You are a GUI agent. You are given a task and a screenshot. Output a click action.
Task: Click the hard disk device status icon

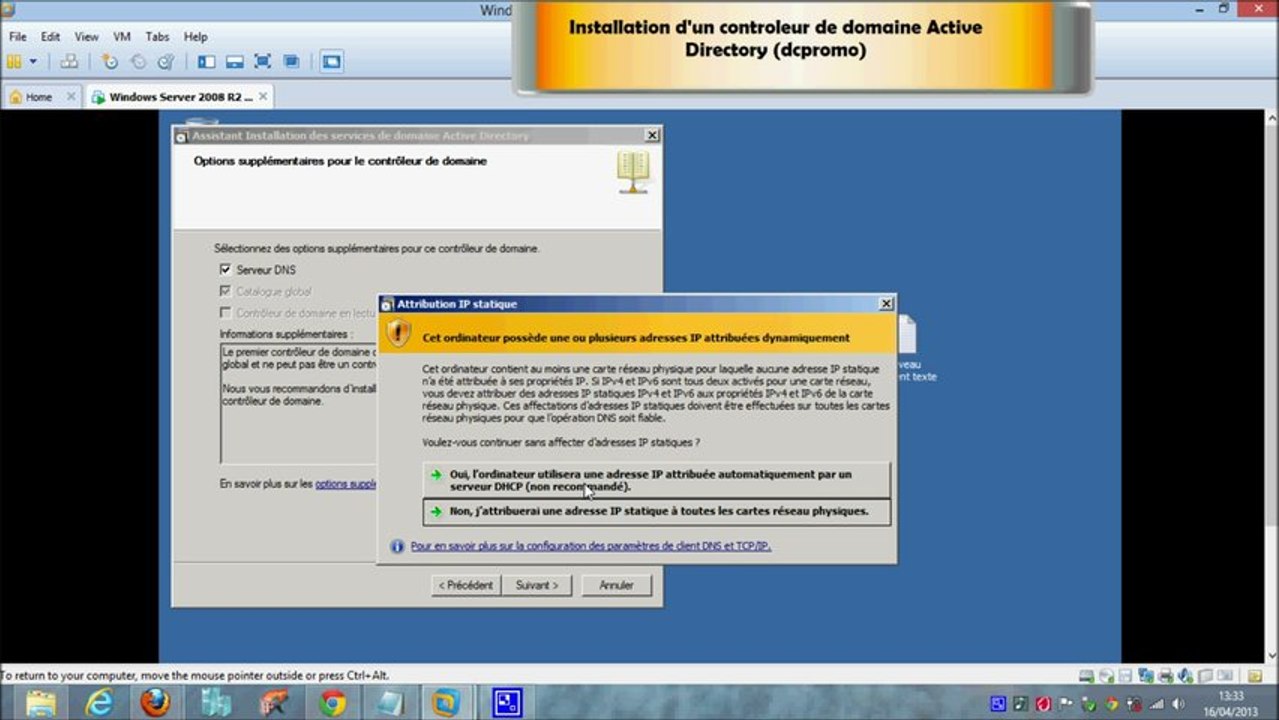1087,676
